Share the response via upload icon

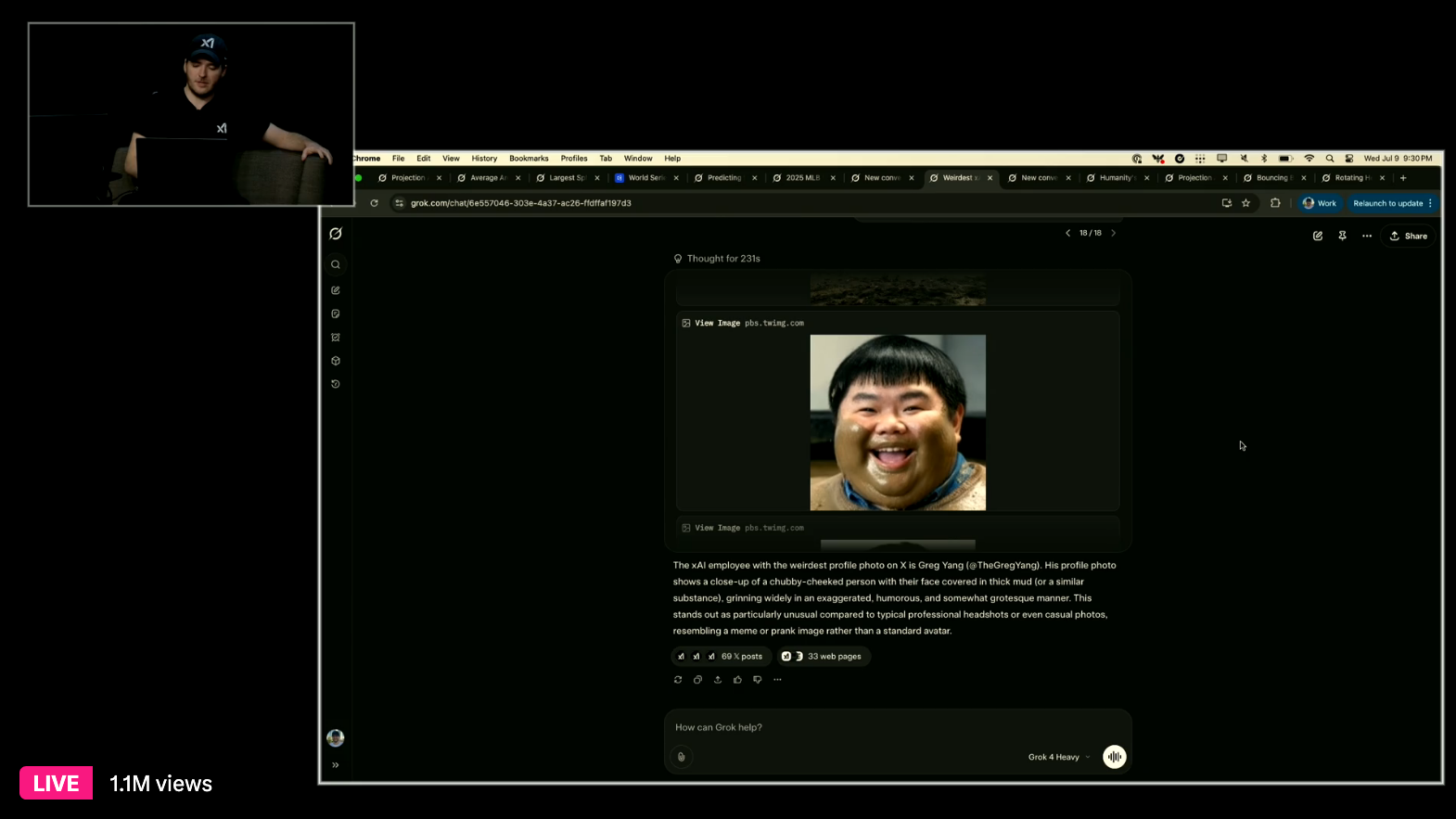718,680
